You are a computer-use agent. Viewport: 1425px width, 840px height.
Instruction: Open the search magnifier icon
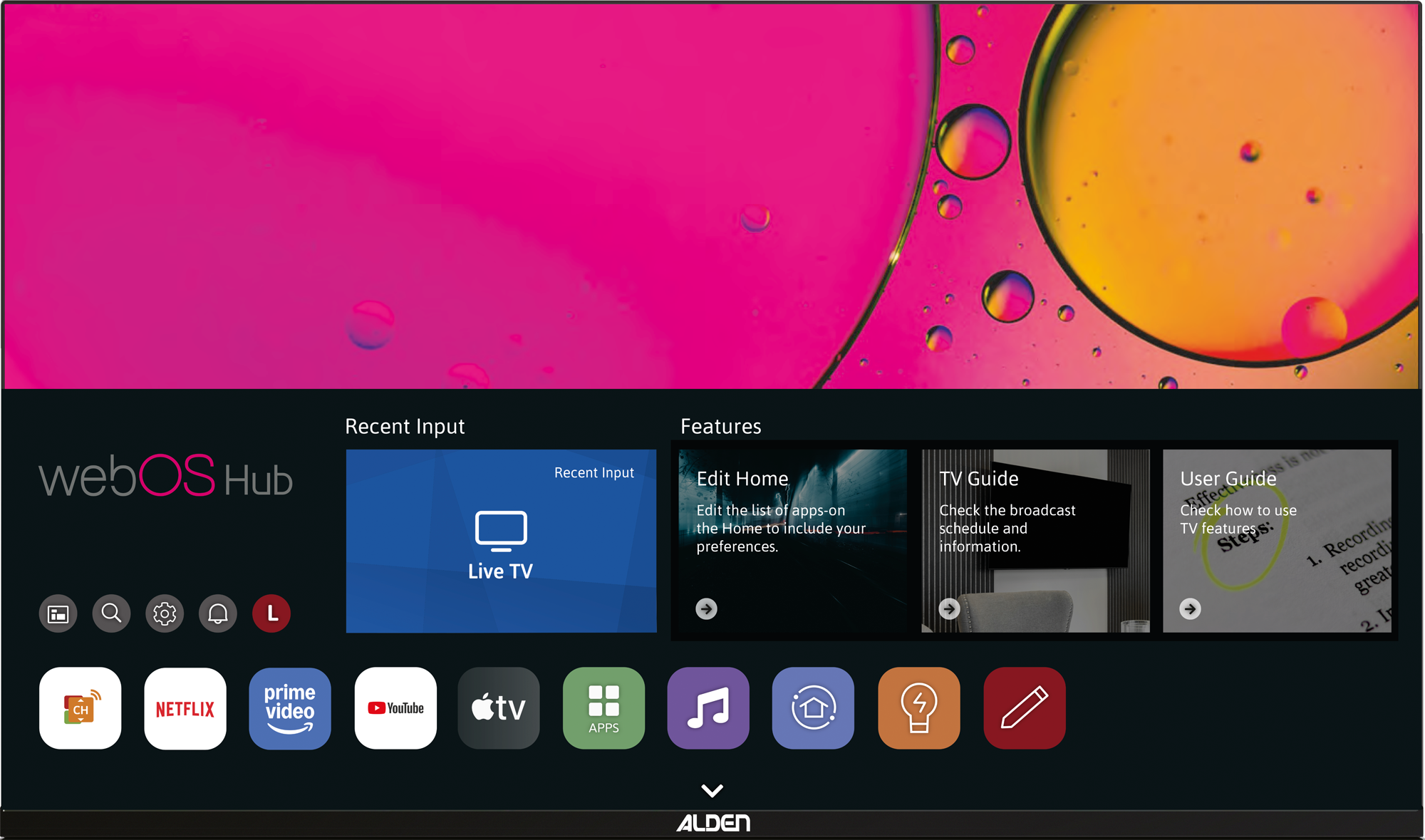click(111, 613)
